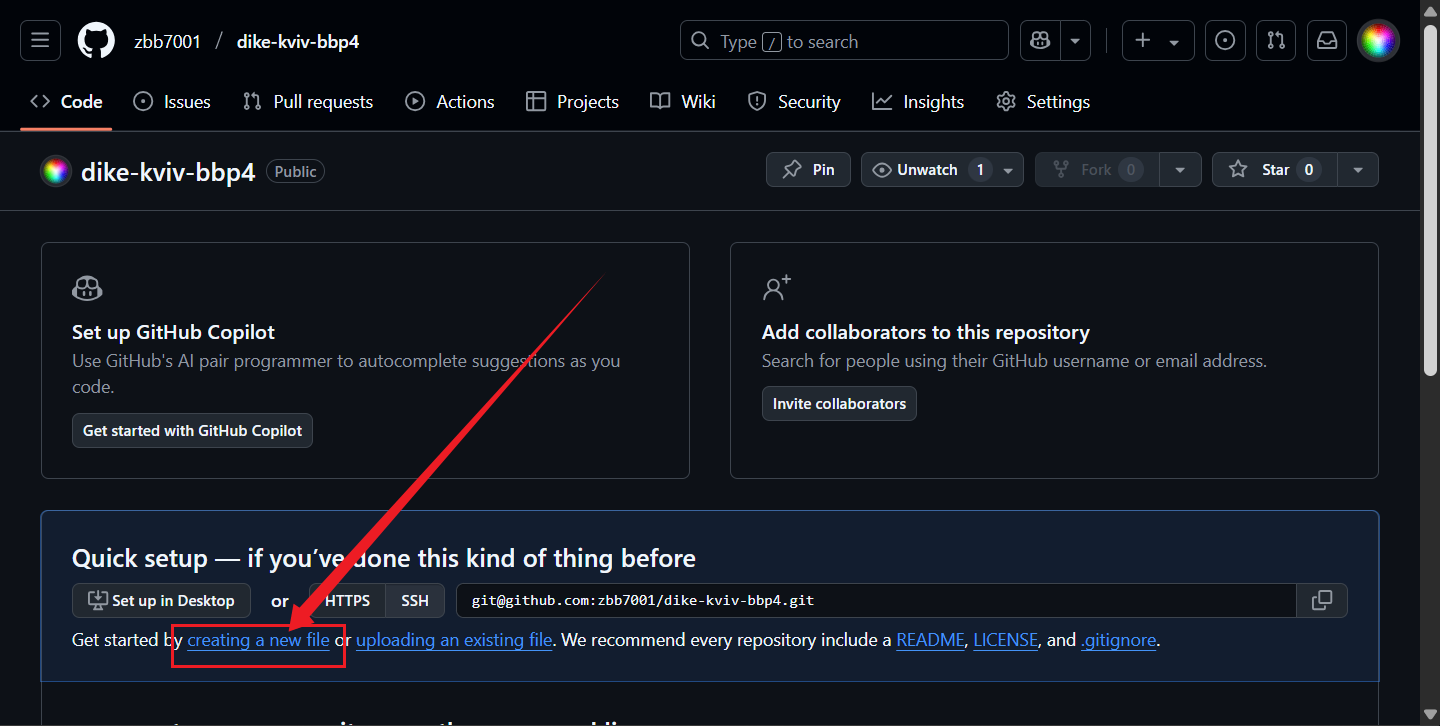1440x726 pixels.
Task: Copy the clone URL to clipboard
Action: pos(1322,601)
